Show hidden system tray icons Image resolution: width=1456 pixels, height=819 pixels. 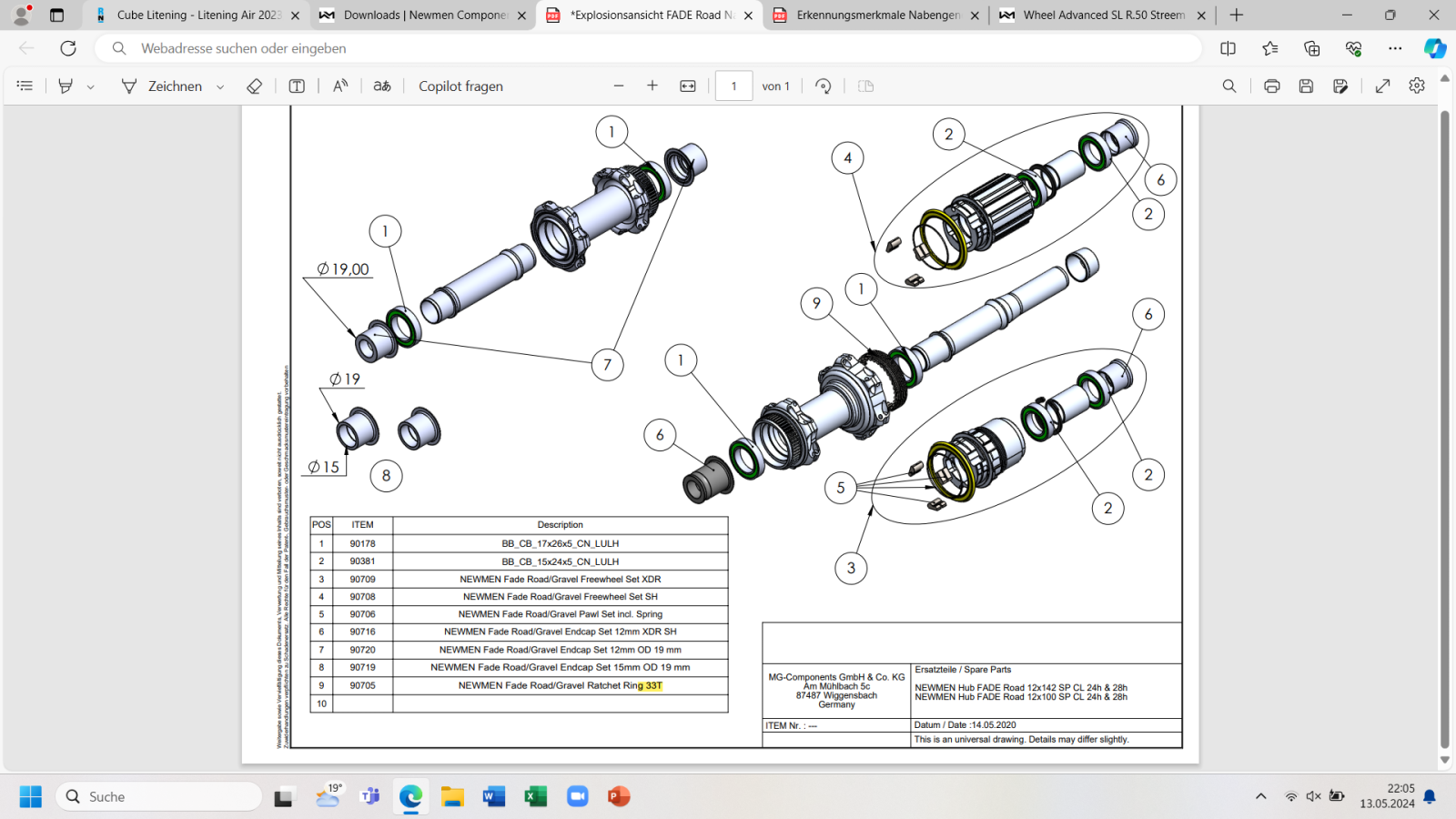(1260, 796)
